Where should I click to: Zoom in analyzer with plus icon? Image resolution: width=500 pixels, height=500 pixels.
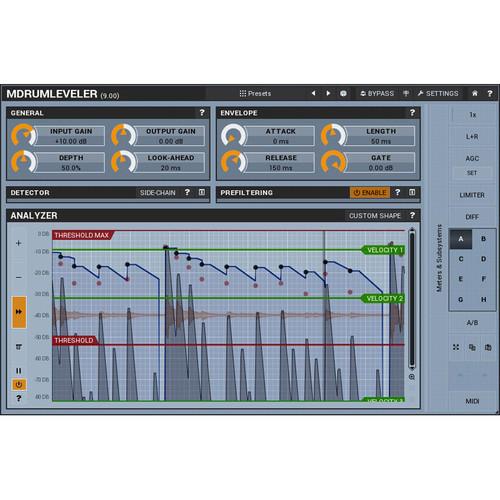[19, 243]
